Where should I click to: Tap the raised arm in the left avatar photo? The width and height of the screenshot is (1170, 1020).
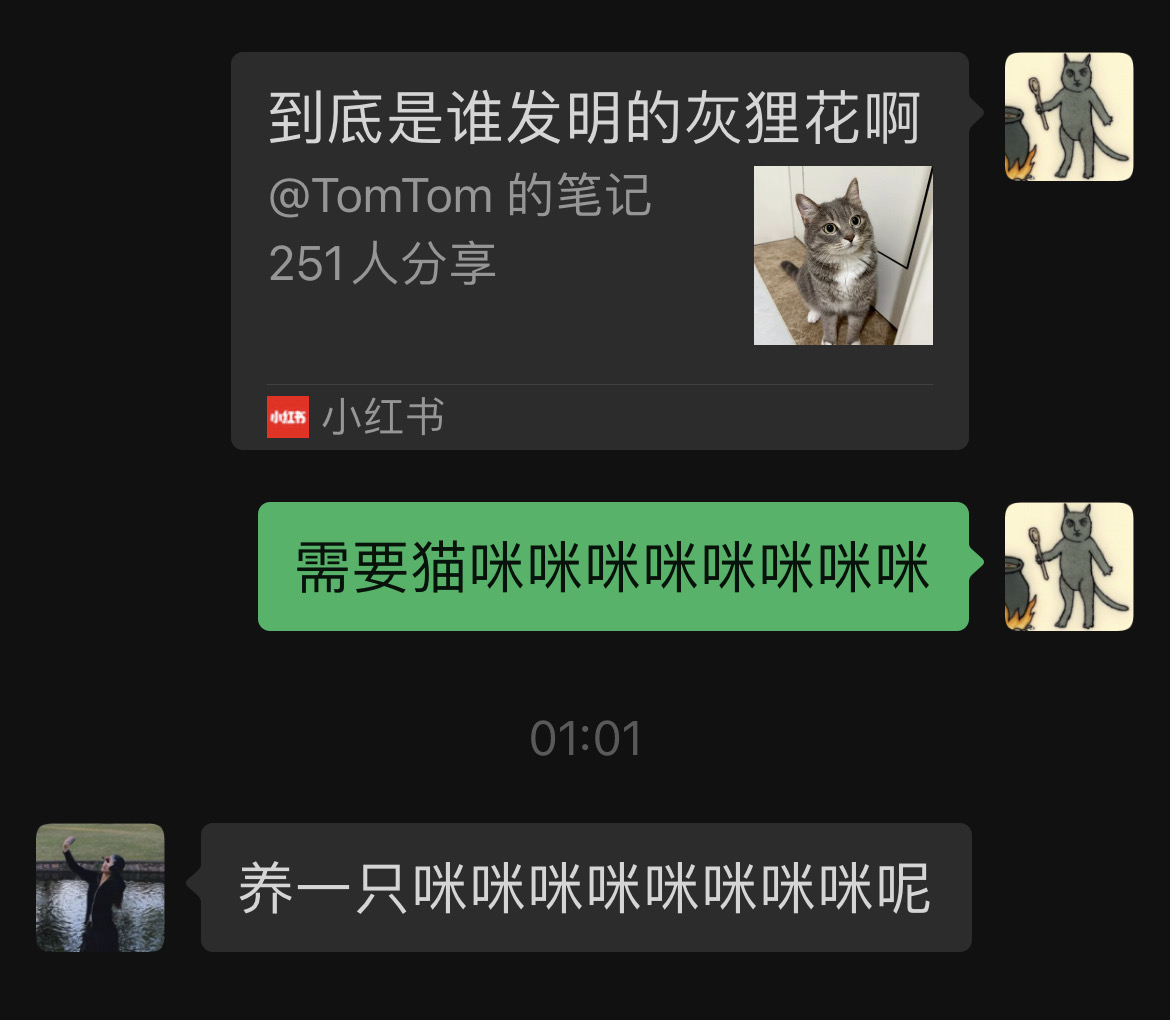[78, 860]
